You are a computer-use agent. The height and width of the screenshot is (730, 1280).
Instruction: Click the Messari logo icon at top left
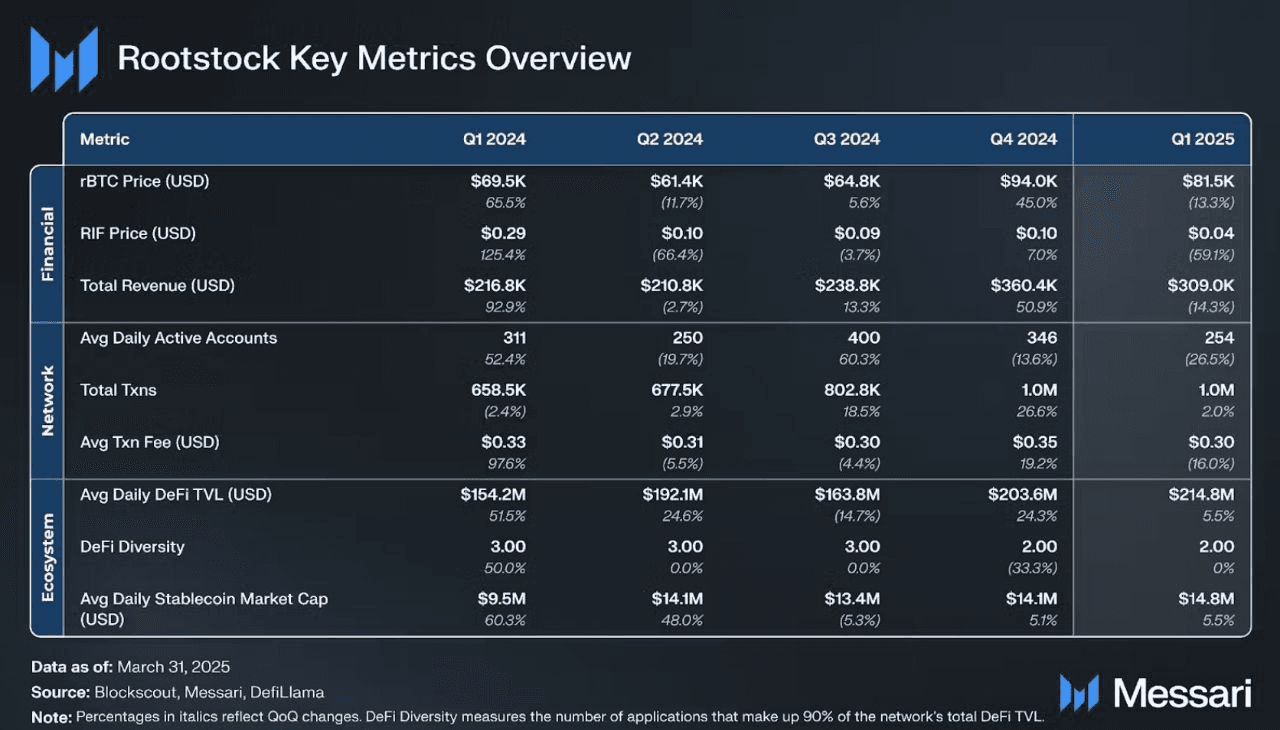point(64,59)
